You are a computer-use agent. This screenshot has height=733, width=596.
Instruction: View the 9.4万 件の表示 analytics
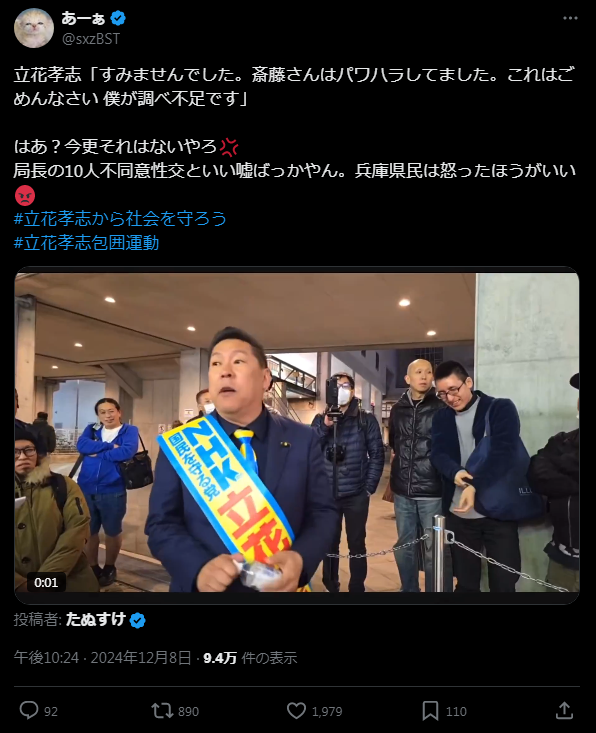(250, 658)
